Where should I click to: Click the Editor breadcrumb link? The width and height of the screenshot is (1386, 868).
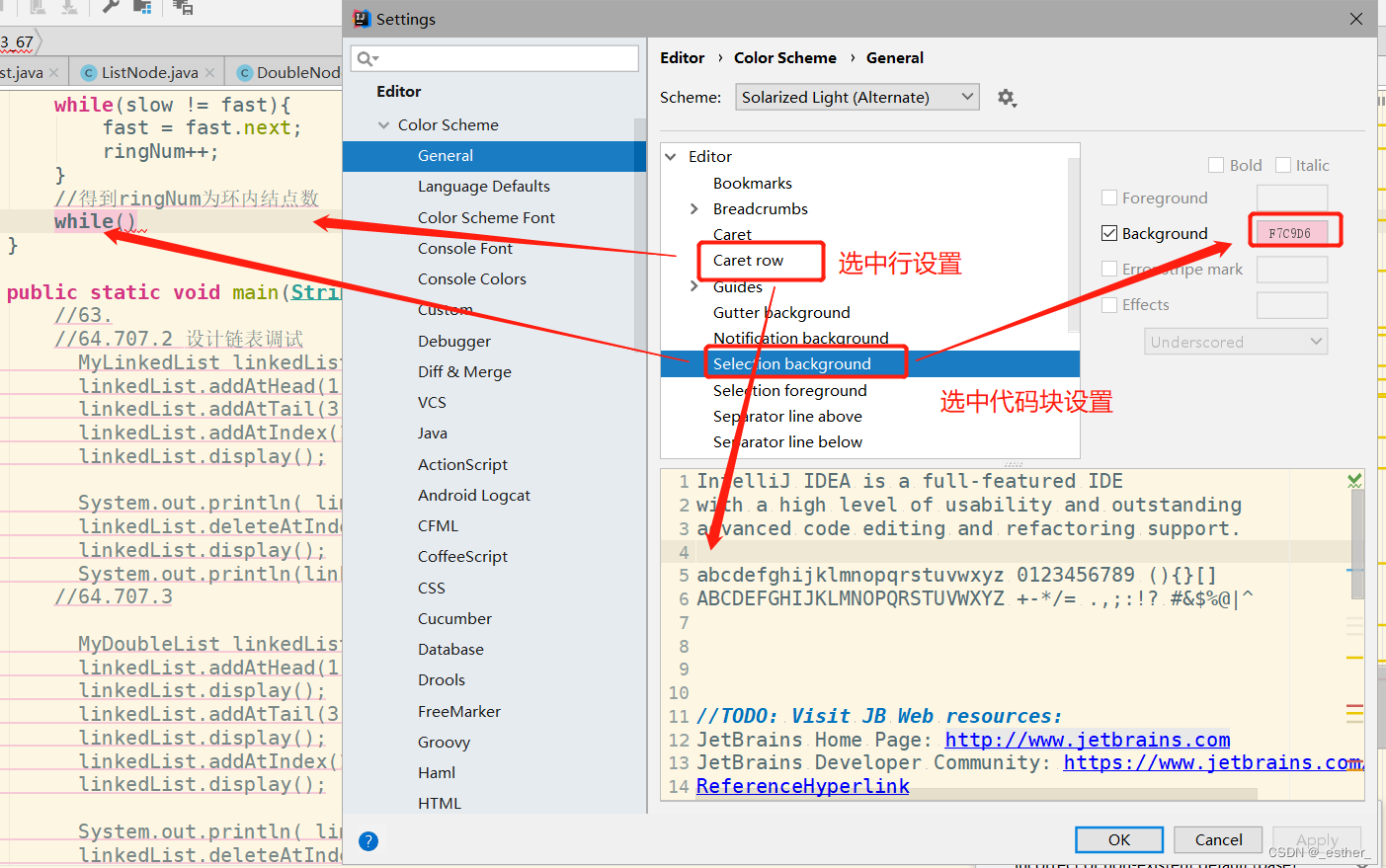coord(683,58)
